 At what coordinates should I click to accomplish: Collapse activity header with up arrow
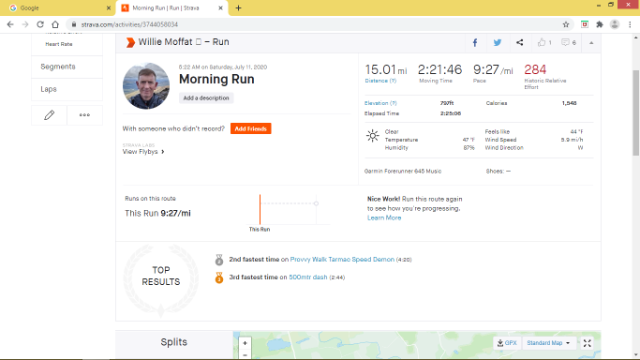[591, 43]
